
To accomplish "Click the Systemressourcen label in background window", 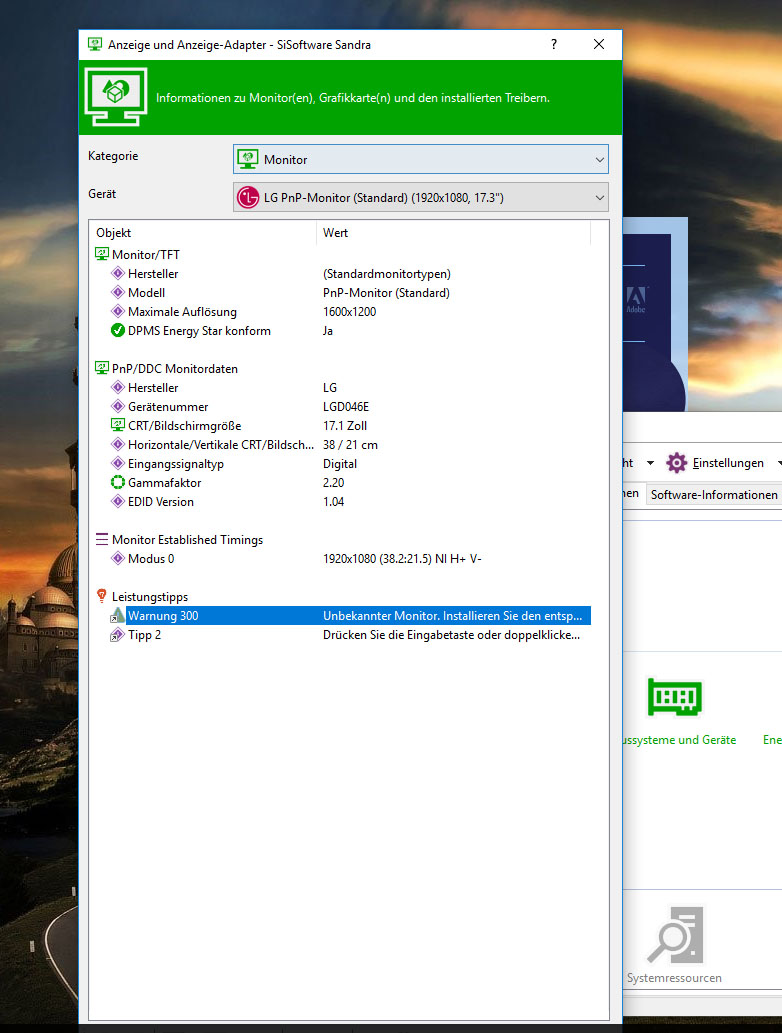I will (674, 978).
